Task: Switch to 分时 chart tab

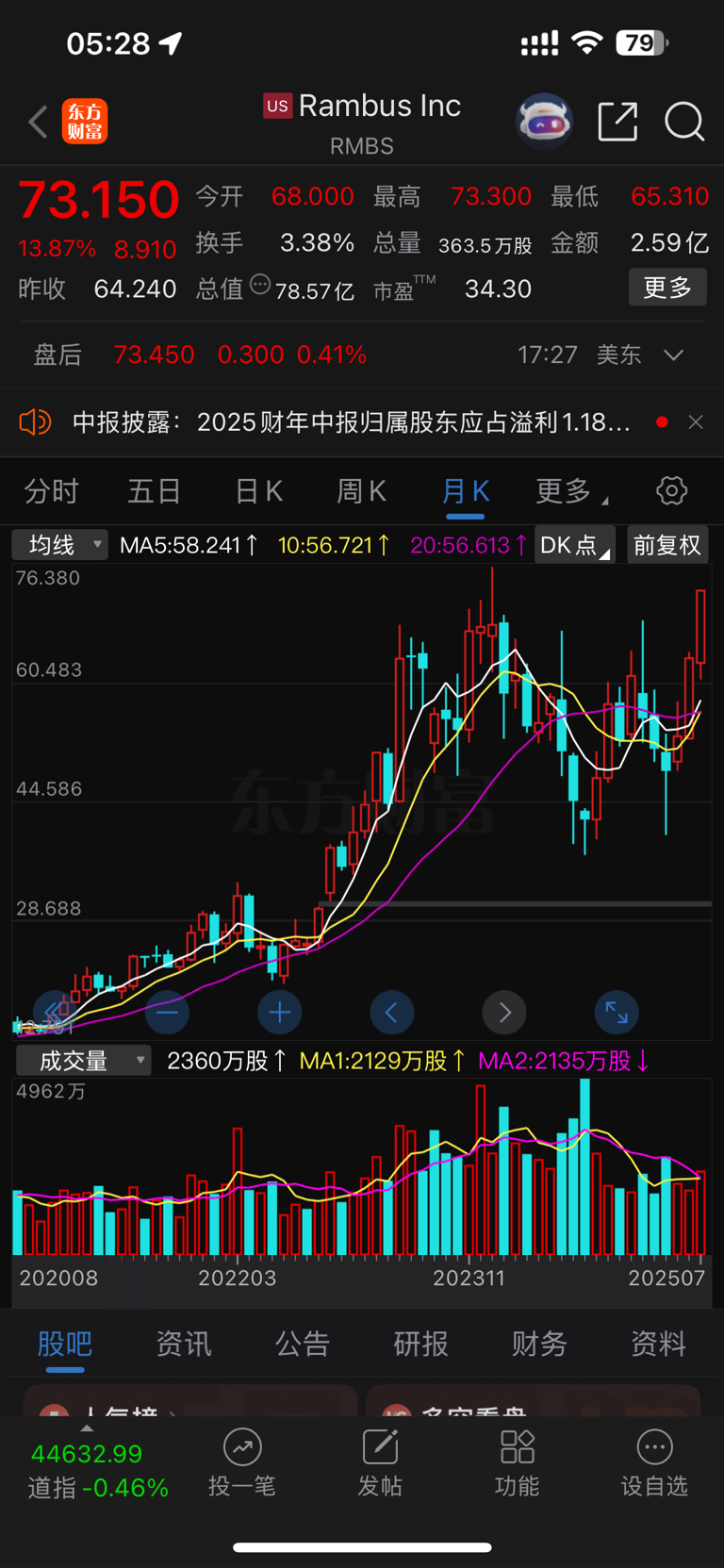Action: click(52, 490)
